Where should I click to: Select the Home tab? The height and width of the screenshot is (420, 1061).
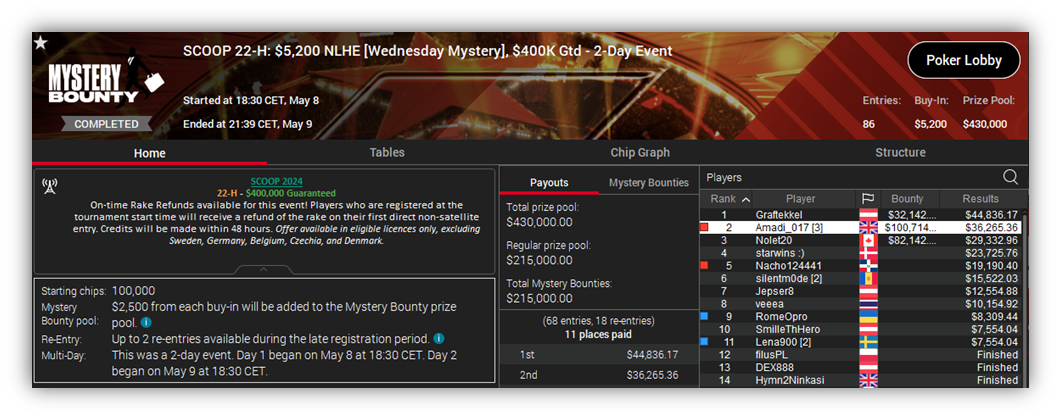(x=150, y=153)
